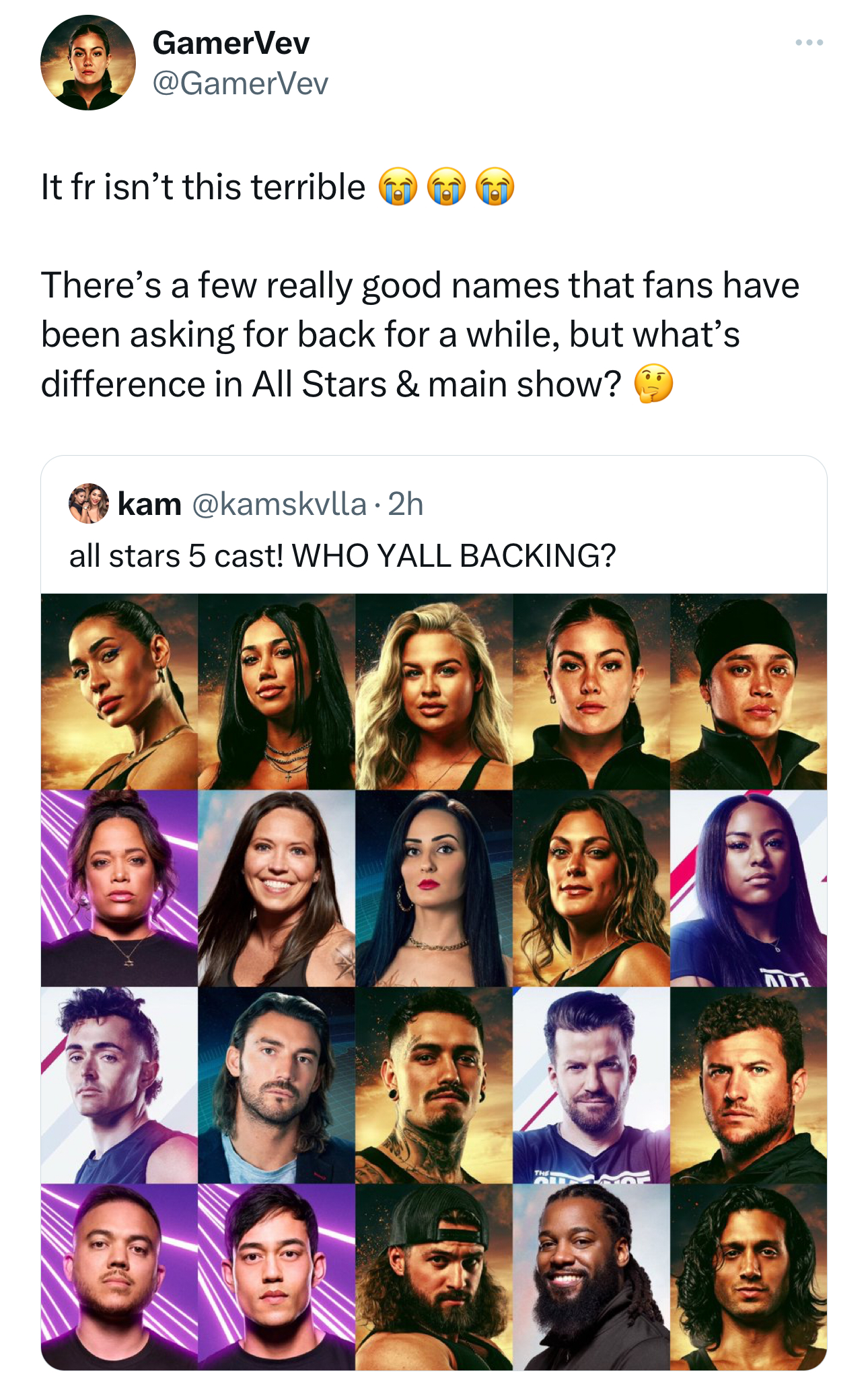View photo of man with neck tattoos

point(434,1085)
